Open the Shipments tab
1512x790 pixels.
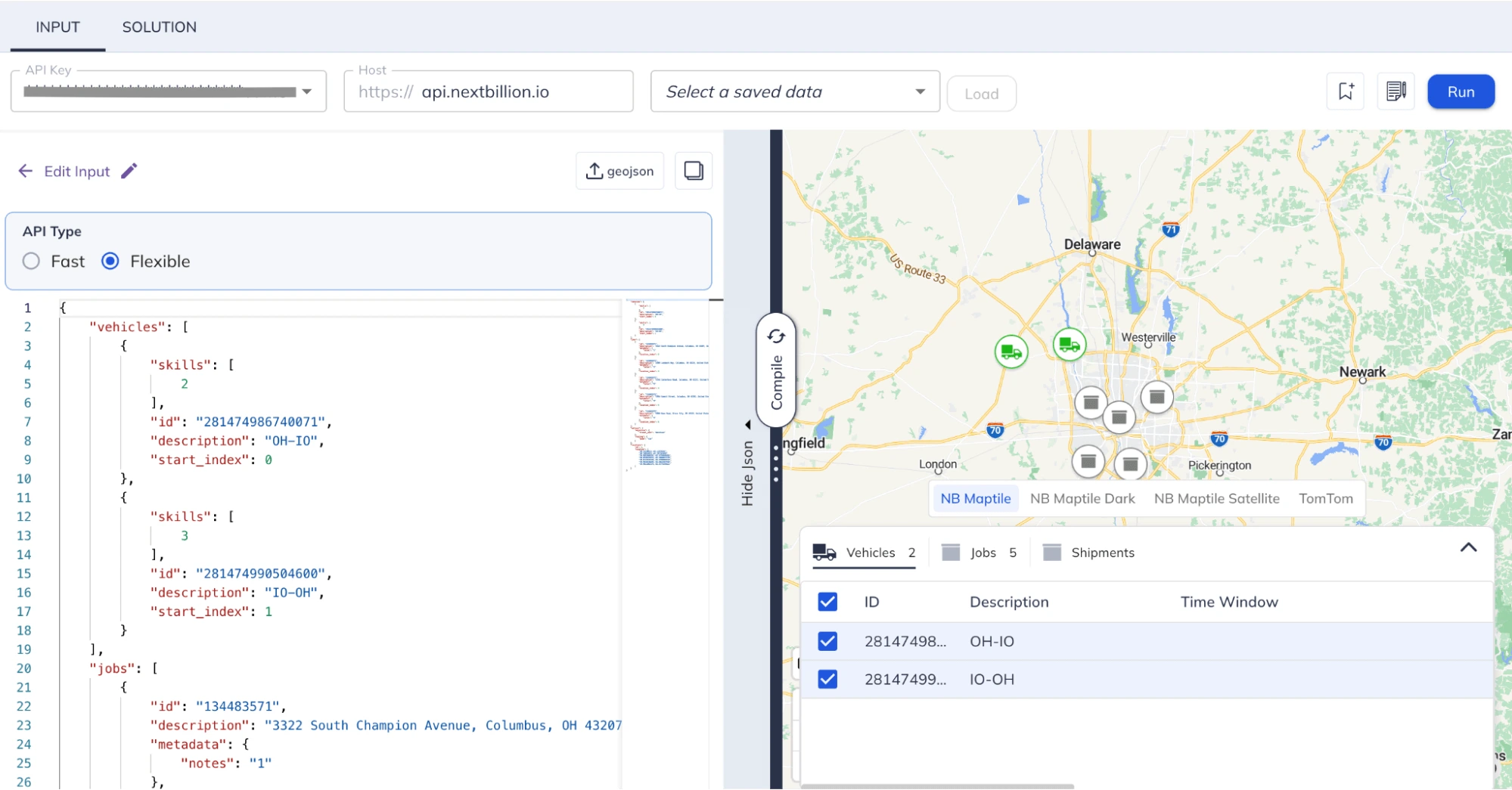pos(1088,553)
